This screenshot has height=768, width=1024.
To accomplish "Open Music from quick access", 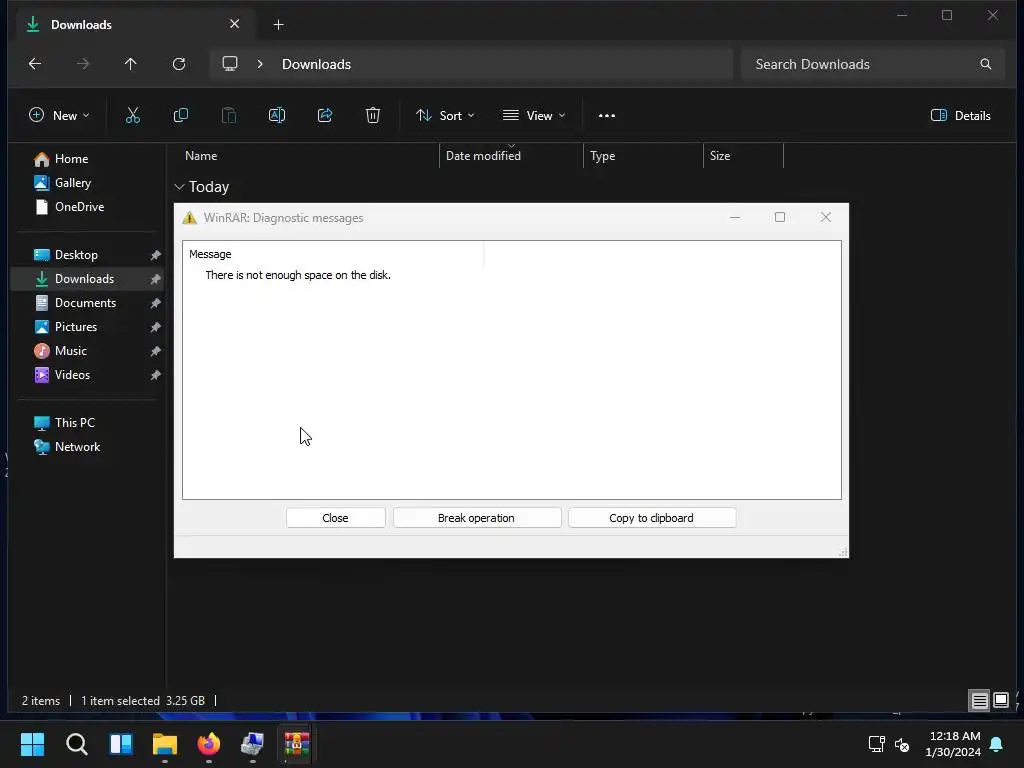I will tap(71, 351).
